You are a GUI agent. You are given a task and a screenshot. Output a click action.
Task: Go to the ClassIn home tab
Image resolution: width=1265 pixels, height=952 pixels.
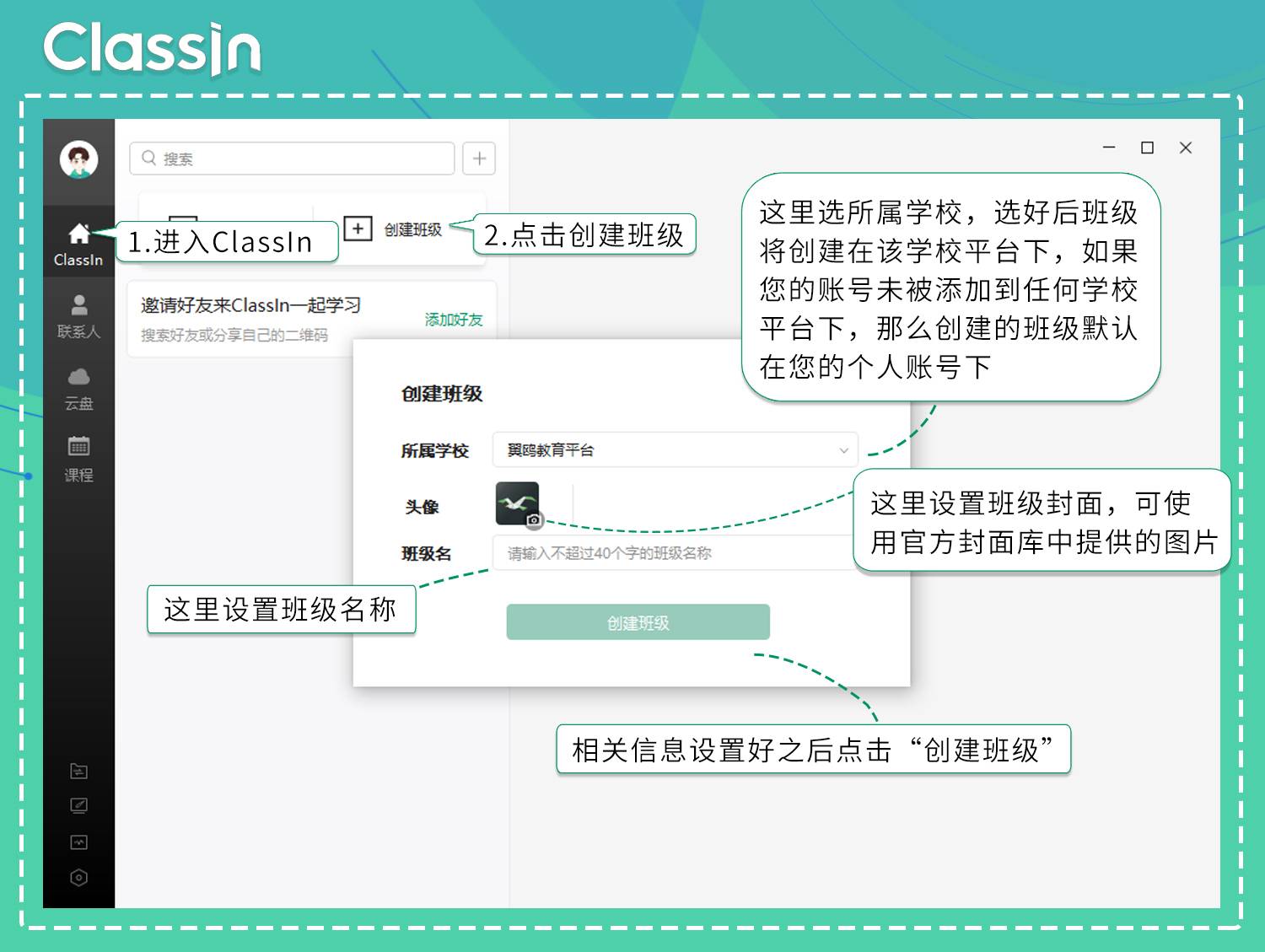coord(78,245)
